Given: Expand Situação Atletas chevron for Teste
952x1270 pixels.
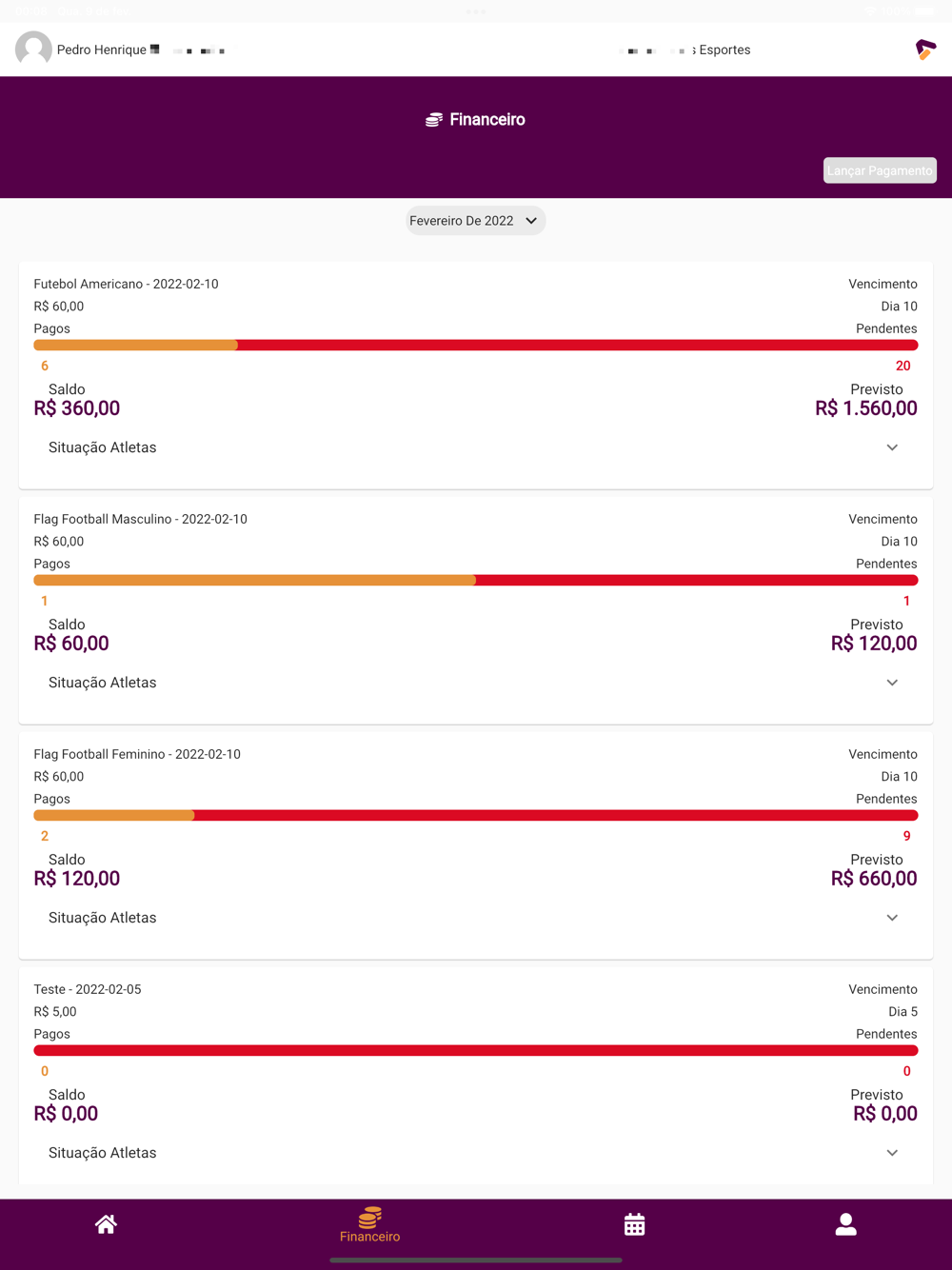Looking at the screenshot, I should [892, 1153].
